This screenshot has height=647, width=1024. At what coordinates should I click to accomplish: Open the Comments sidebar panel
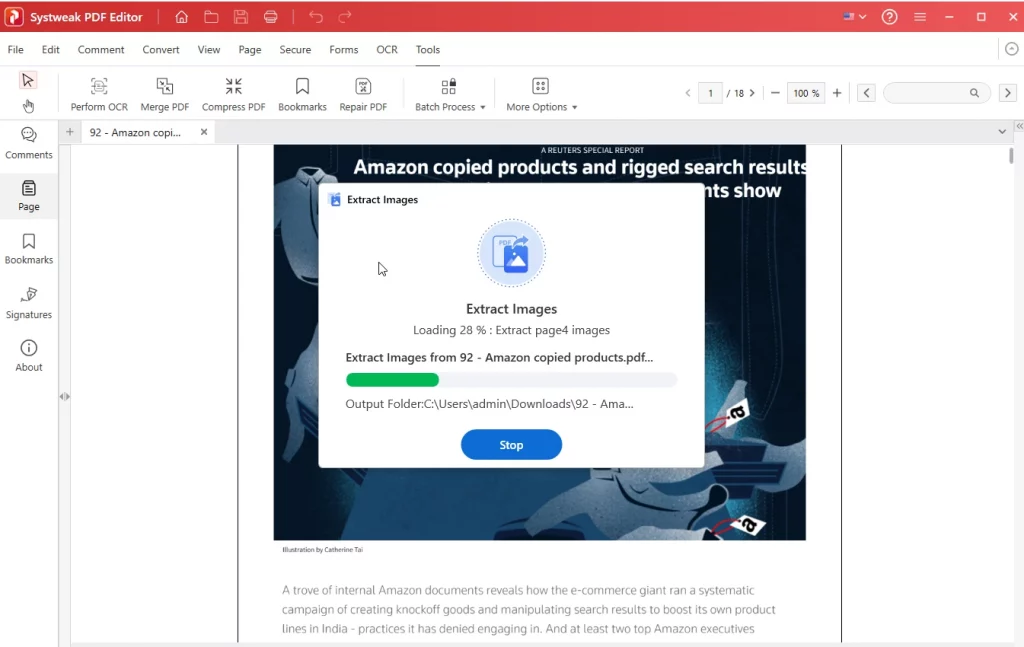(x=29, y=143)
